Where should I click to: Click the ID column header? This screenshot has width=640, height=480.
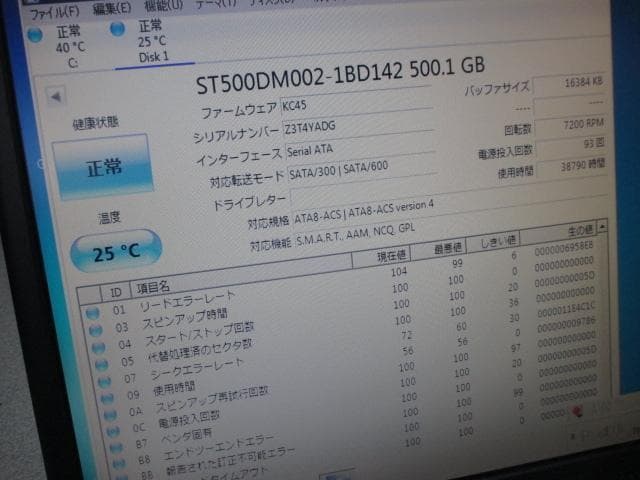coord(116,292)
